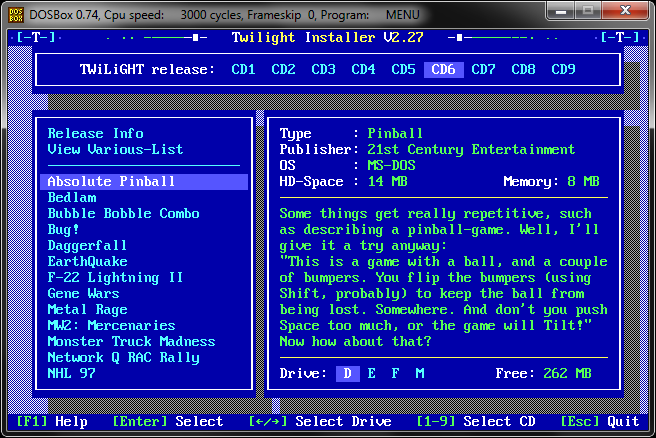Viewport: 656px width, 438px height.
Task: Click the Twilight Installer V2.27 title
Action: tap(328, 38)
